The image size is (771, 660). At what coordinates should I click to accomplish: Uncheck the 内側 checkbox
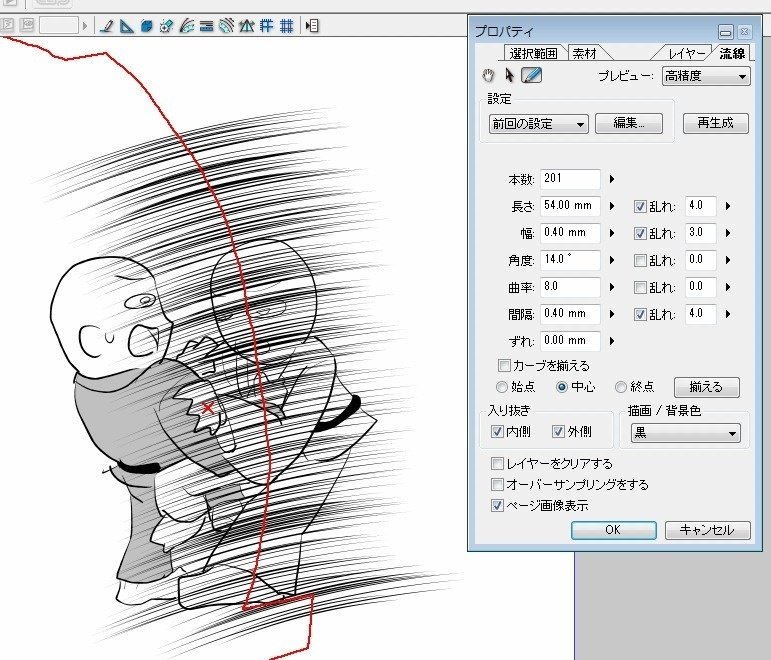click(x=497, y=432)
